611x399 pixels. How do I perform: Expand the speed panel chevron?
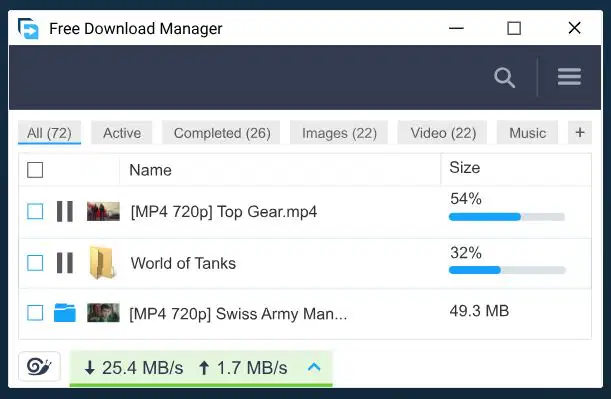(314, 367)
